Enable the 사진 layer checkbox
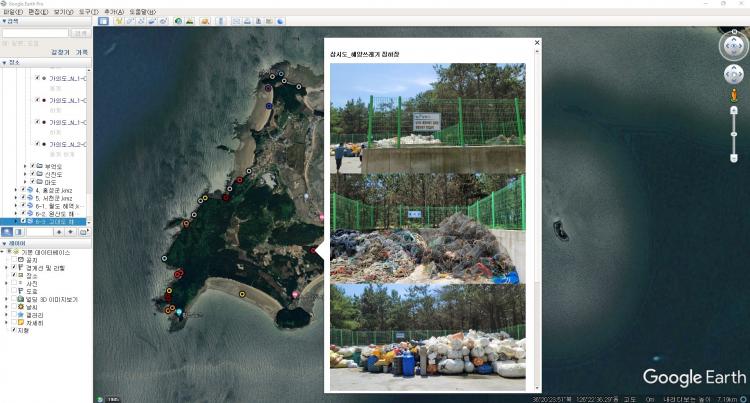This screenshot has height=403, width=750. tap(14, 283)
